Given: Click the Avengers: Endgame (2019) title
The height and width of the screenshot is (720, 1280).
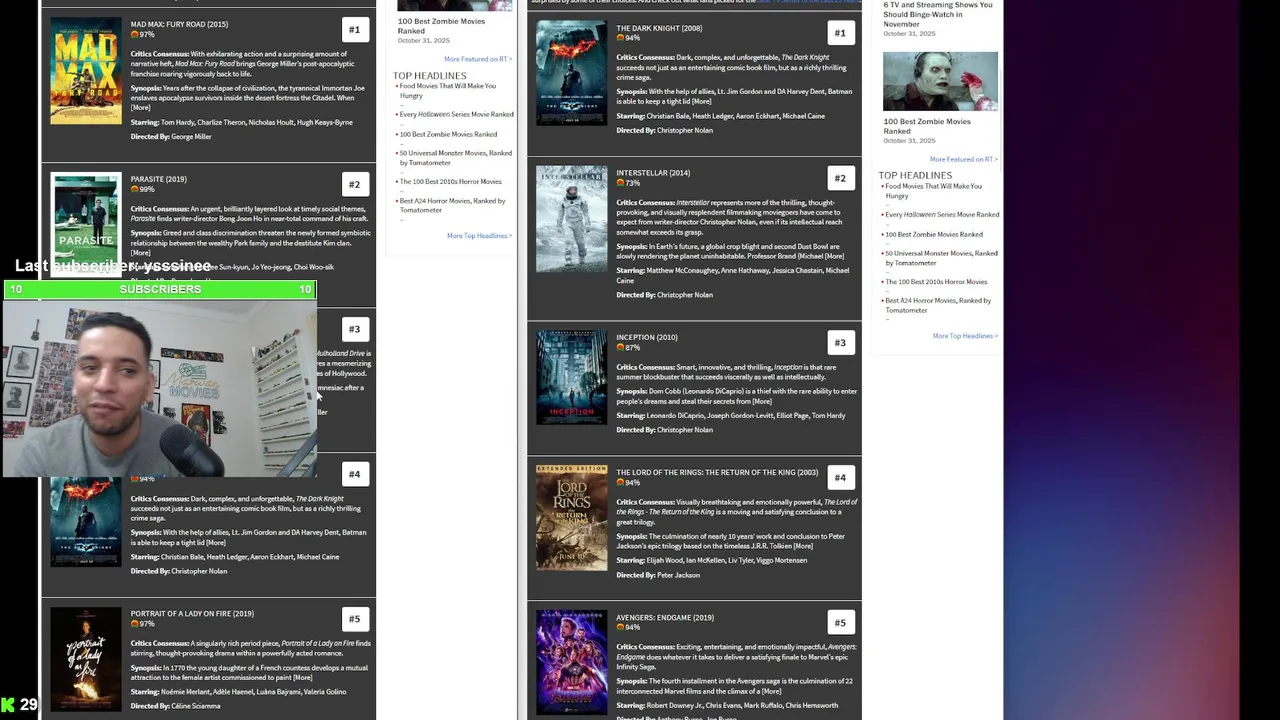Looking at the screenshot, I should click(665, 618).
